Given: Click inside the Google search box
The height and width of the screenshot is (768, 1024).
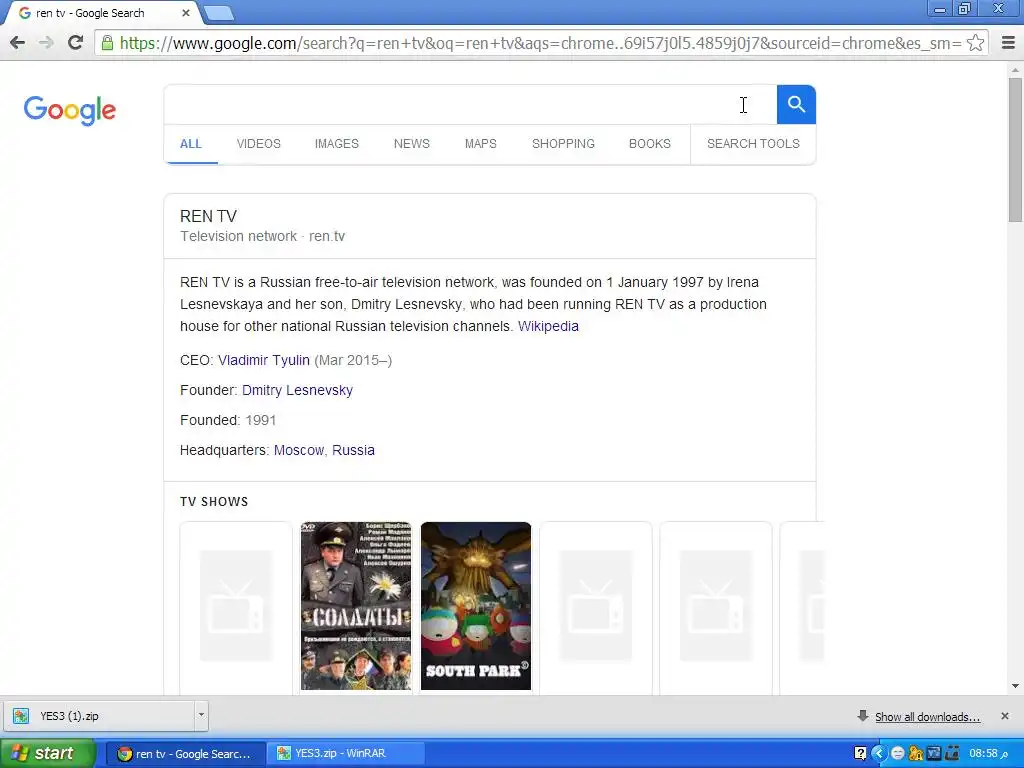Looking at the screenshot, I should [470, 104].
